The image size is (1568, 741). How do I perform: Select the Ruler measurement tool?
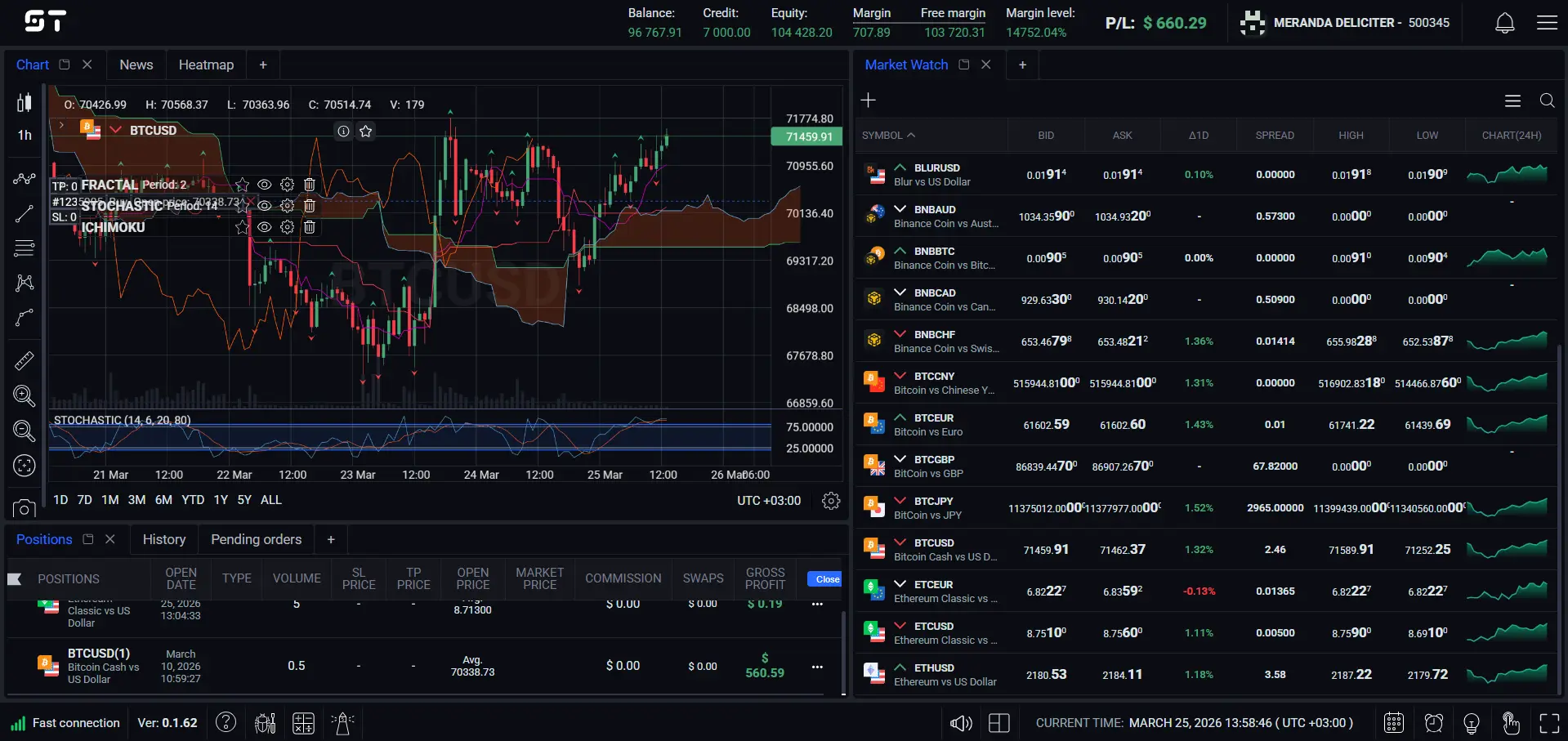(x=24, y=359)
